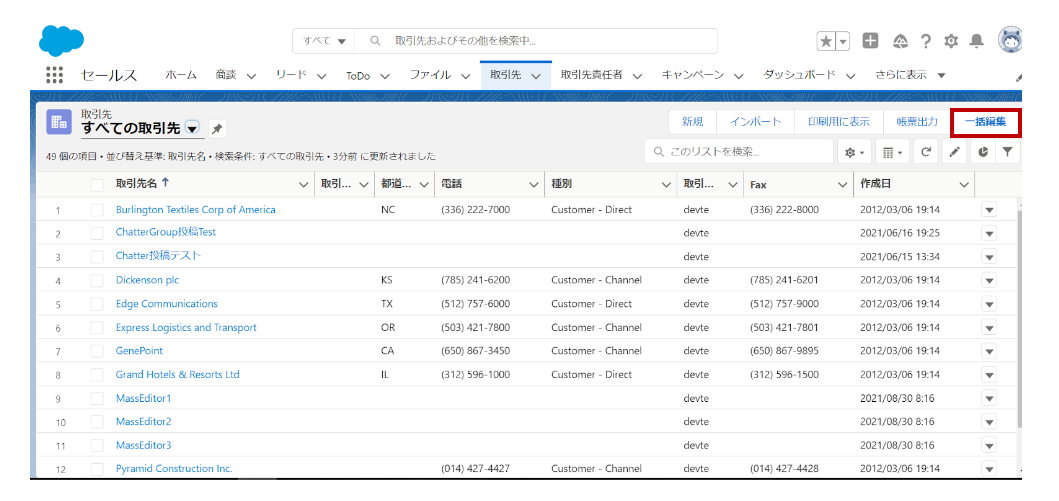This screenshot has height=501, width=1059.
Task: Open the MassEditor3 account link
Action: tap(144, 446)
